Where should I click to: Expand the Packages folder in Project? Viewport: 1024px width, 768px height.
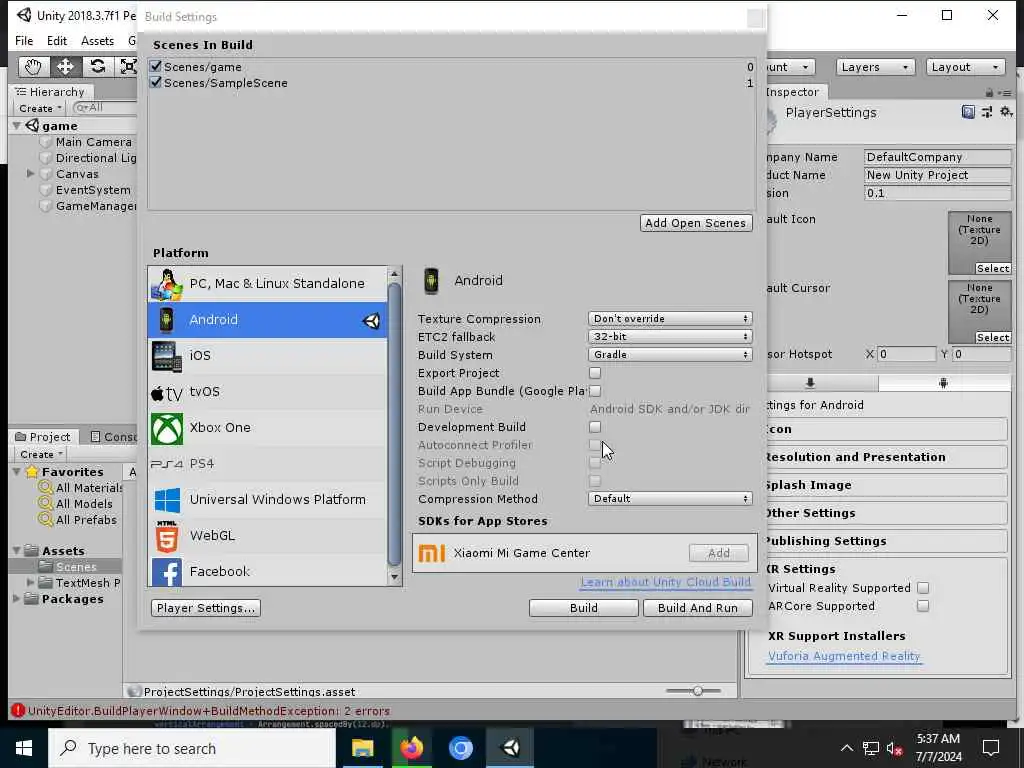tap(16, 599)
